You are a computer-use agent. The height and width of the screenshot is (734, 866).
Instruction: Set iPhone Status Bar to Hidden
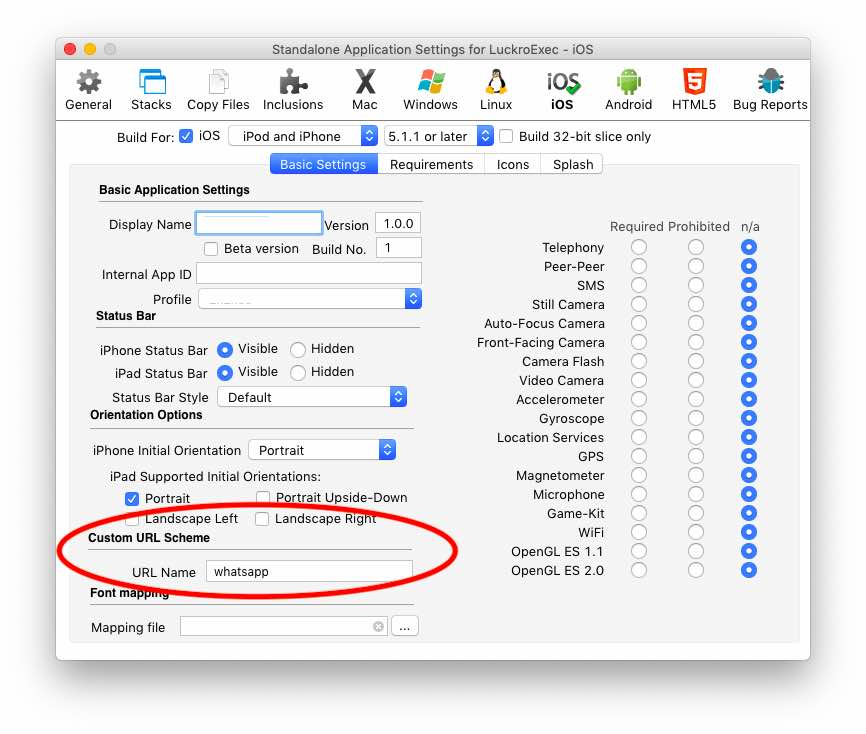(298, 350)
